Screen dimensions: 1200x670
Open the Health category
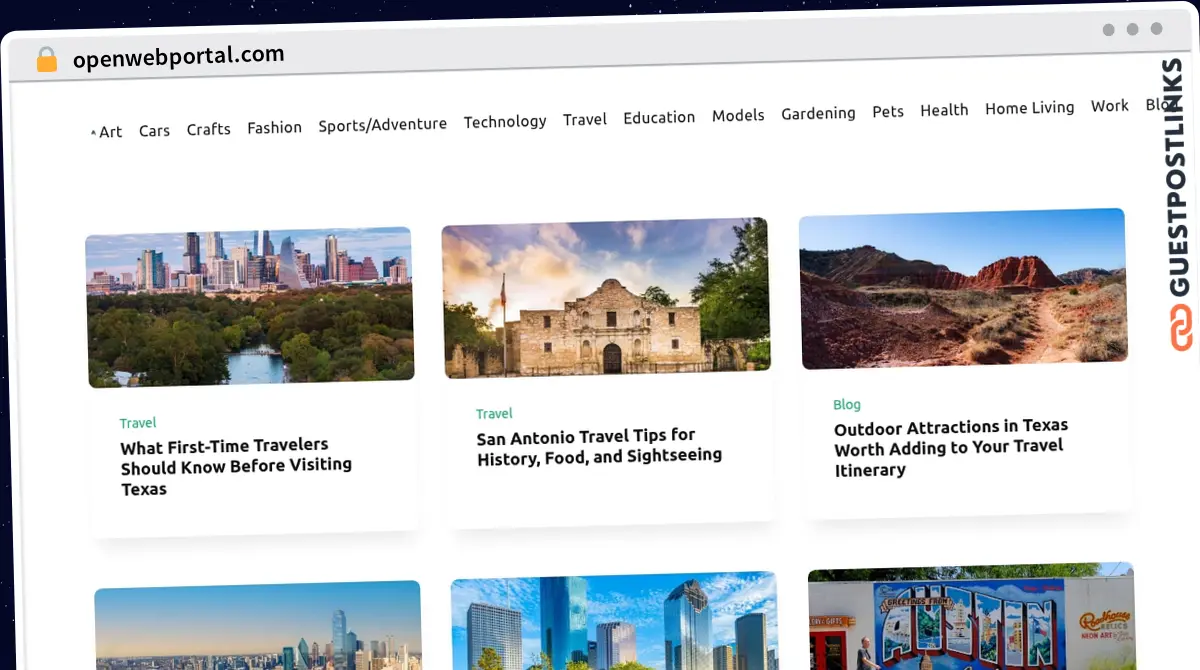coord(944,110)
